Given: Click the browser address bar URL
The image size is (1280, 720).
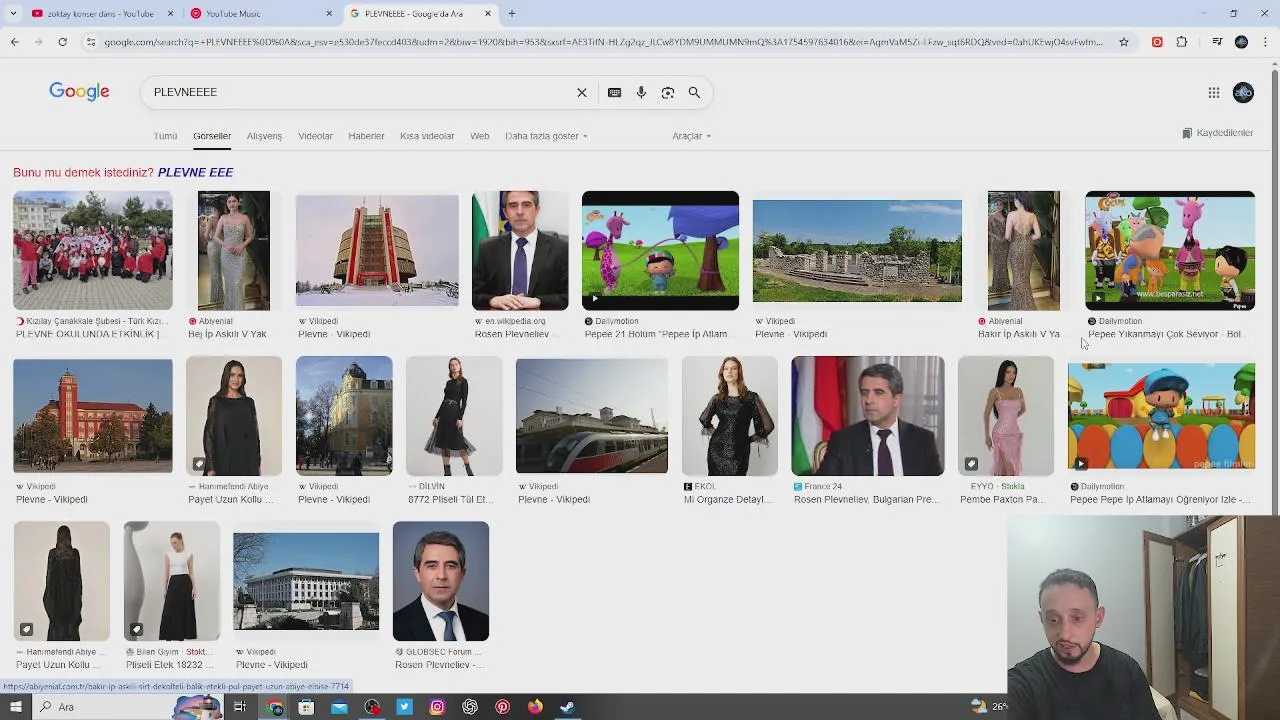Looking at the screenshot, I should (603, 42).
